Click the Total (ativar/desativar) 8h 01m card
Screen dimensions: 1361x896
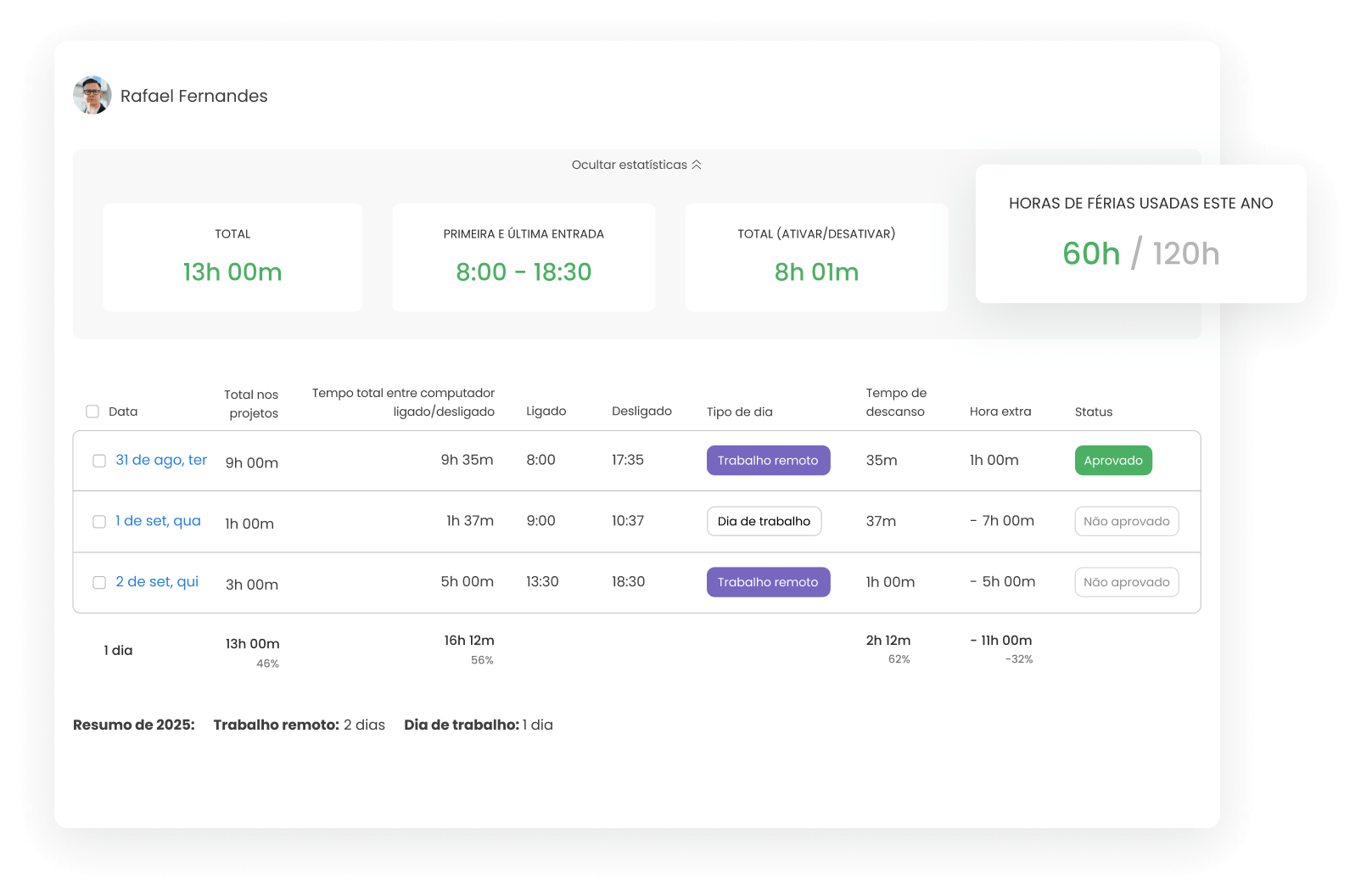click(x=816, y=257)
